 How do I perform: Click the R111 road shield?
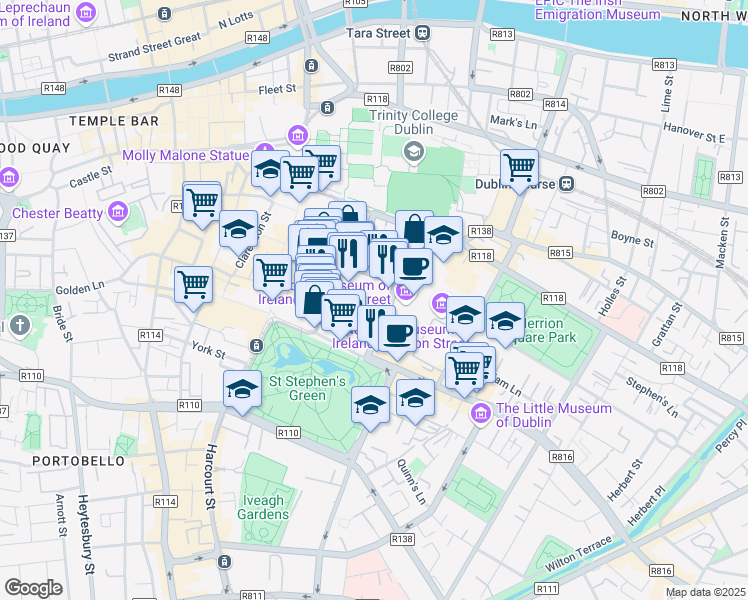[x=546, y=589]
